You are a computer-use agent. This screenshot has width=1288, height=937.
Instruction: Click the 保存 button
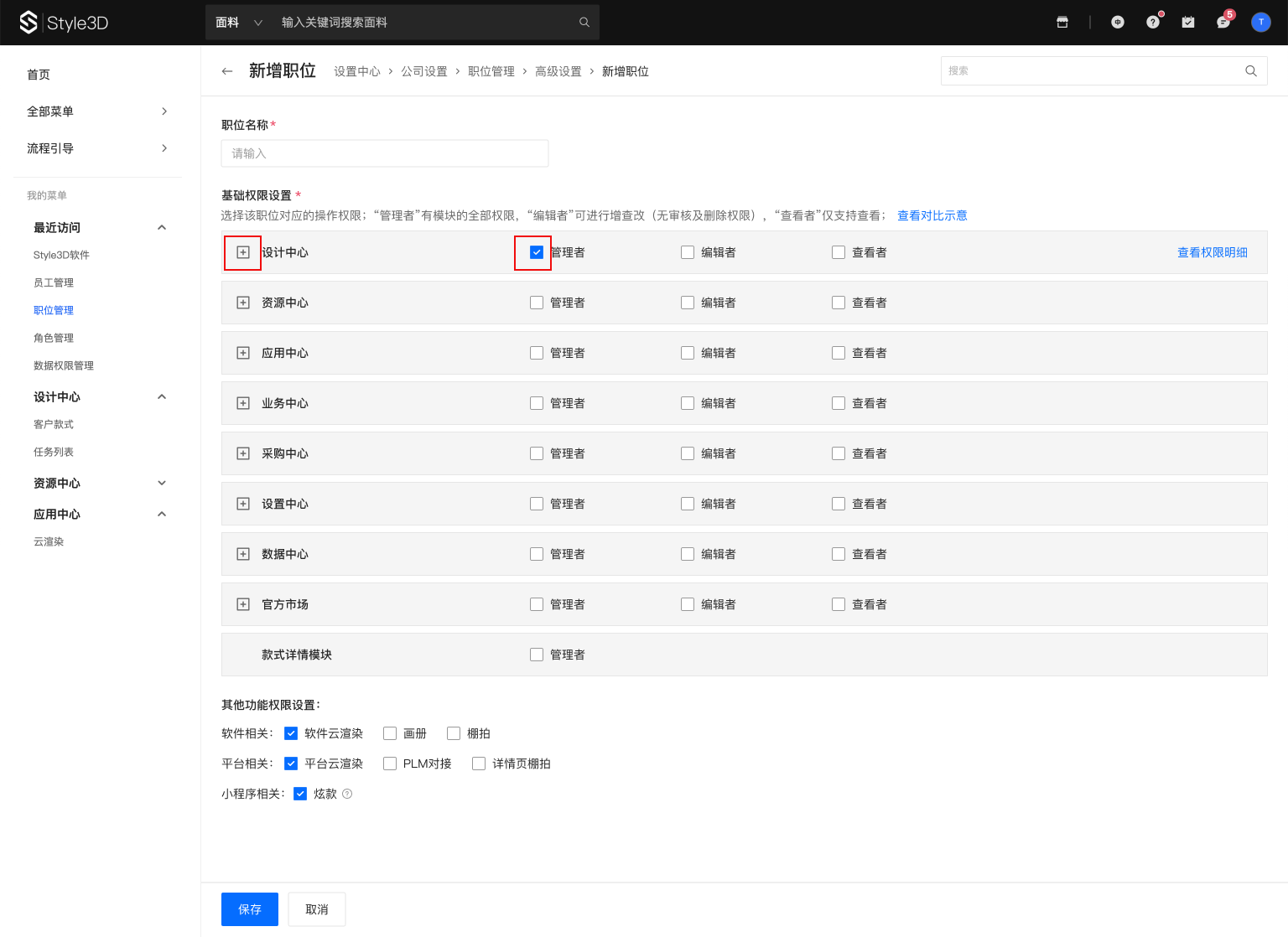click(250, 909)
